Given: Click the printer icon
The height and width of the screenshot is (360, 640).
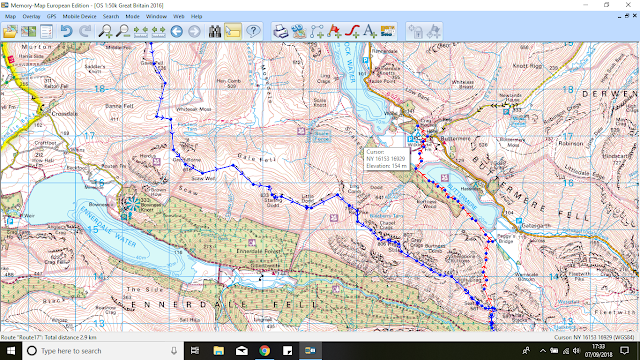Looking at the screenshot, I should (281, 31).
